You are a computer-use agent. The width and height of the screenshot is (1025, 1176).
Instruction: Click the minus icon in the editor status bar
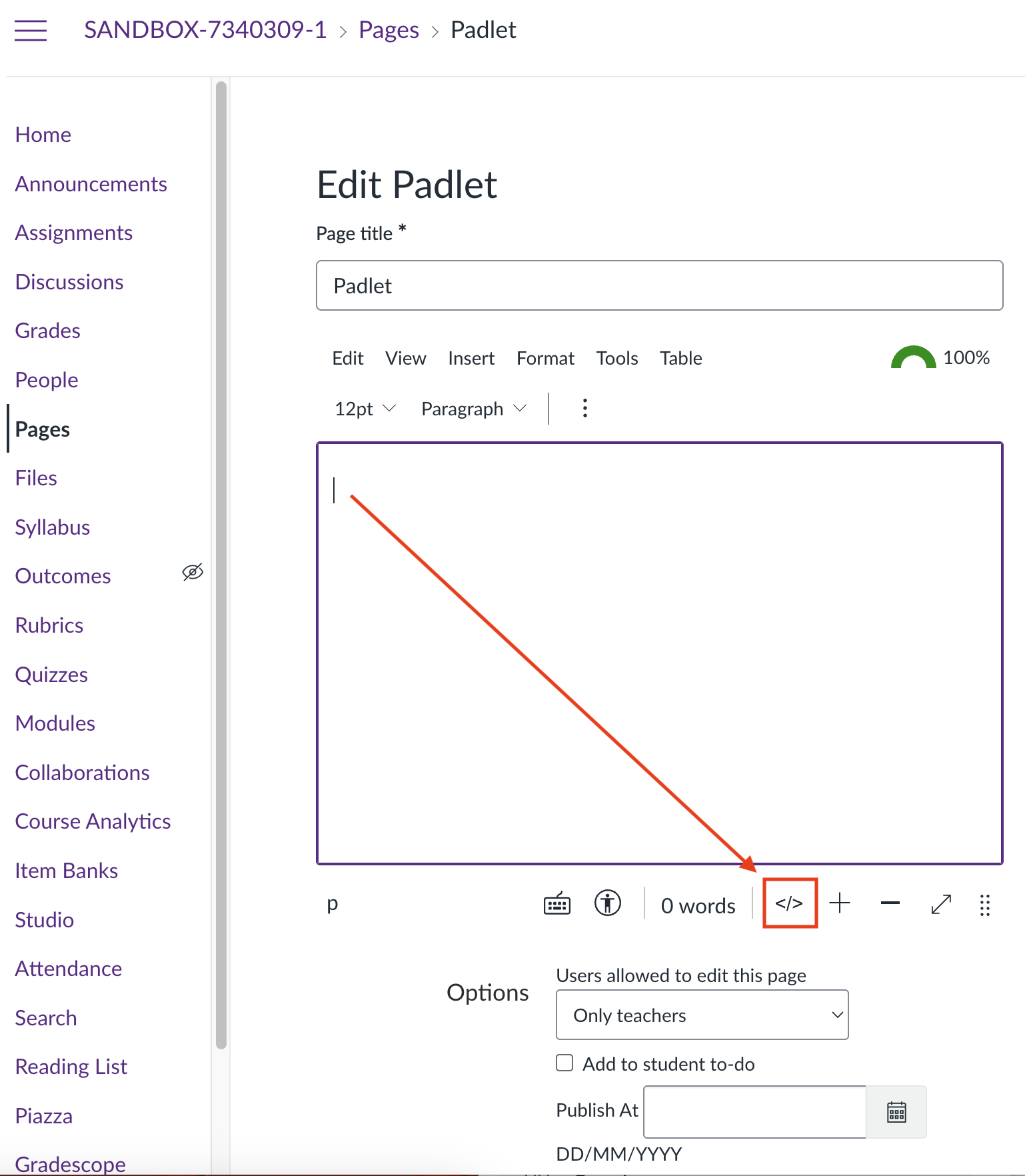pyautogui.click(x=890, y=904)
